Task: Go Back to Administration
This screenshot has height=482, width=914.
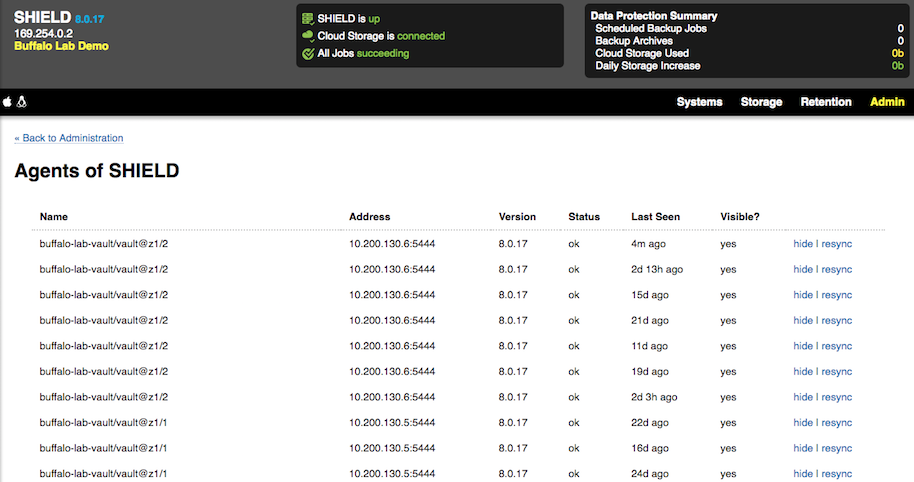Action: tap(69, 138)
